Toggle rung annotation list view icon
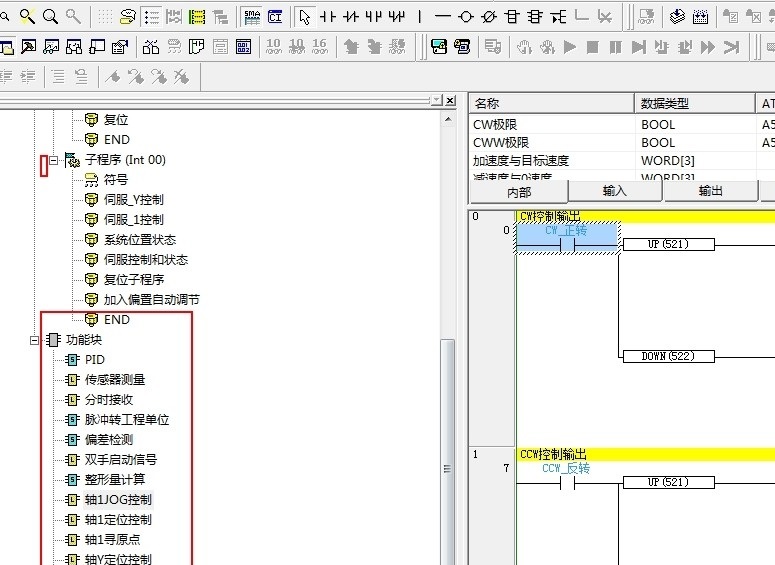The width and height of the screenshot is (775, 565). click(x=151, y=17)
